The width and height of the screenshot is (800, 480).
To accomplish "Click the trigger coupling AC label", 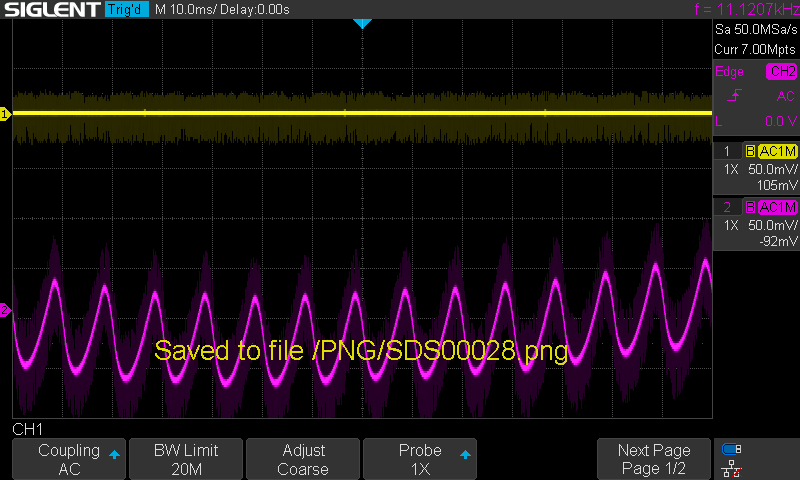I will [785, 96].
